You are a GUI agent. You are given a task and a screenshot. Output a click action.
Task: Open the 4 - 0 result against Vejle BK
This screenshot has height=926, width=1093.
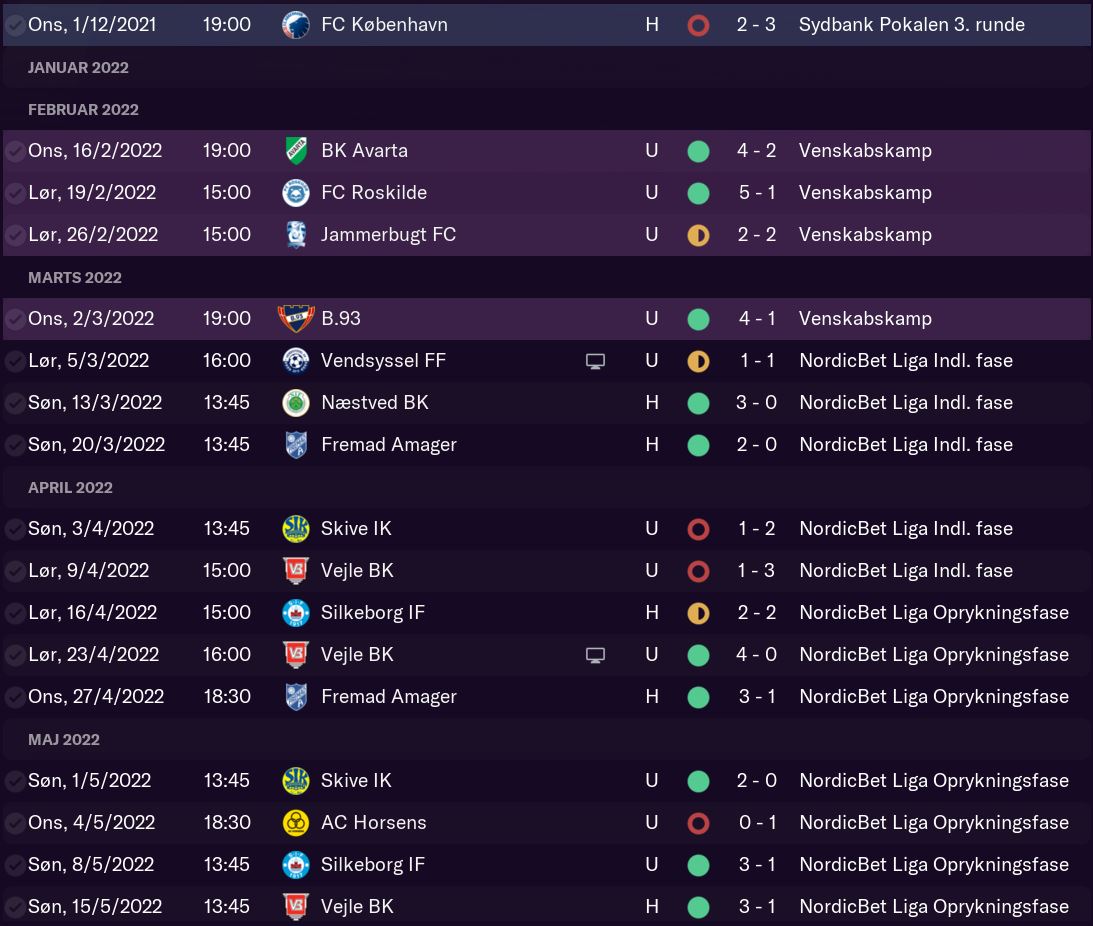[756, 654]
